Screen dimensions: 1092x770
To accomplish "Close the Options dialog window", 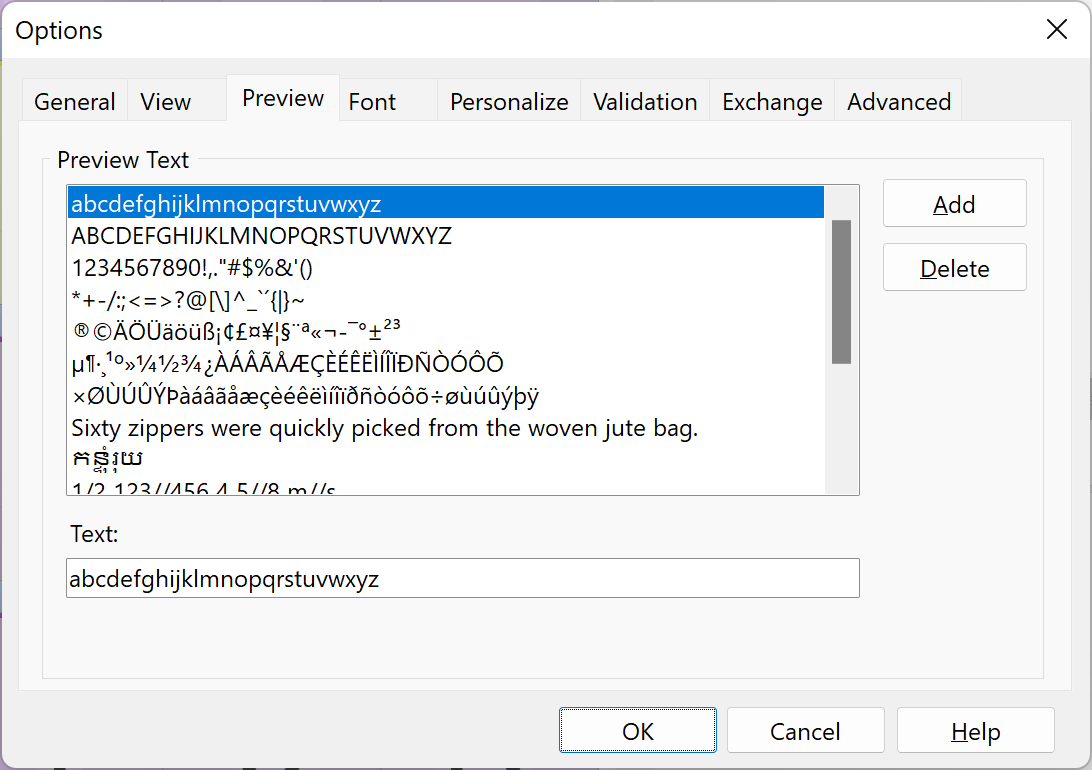I will point(1056,30).
